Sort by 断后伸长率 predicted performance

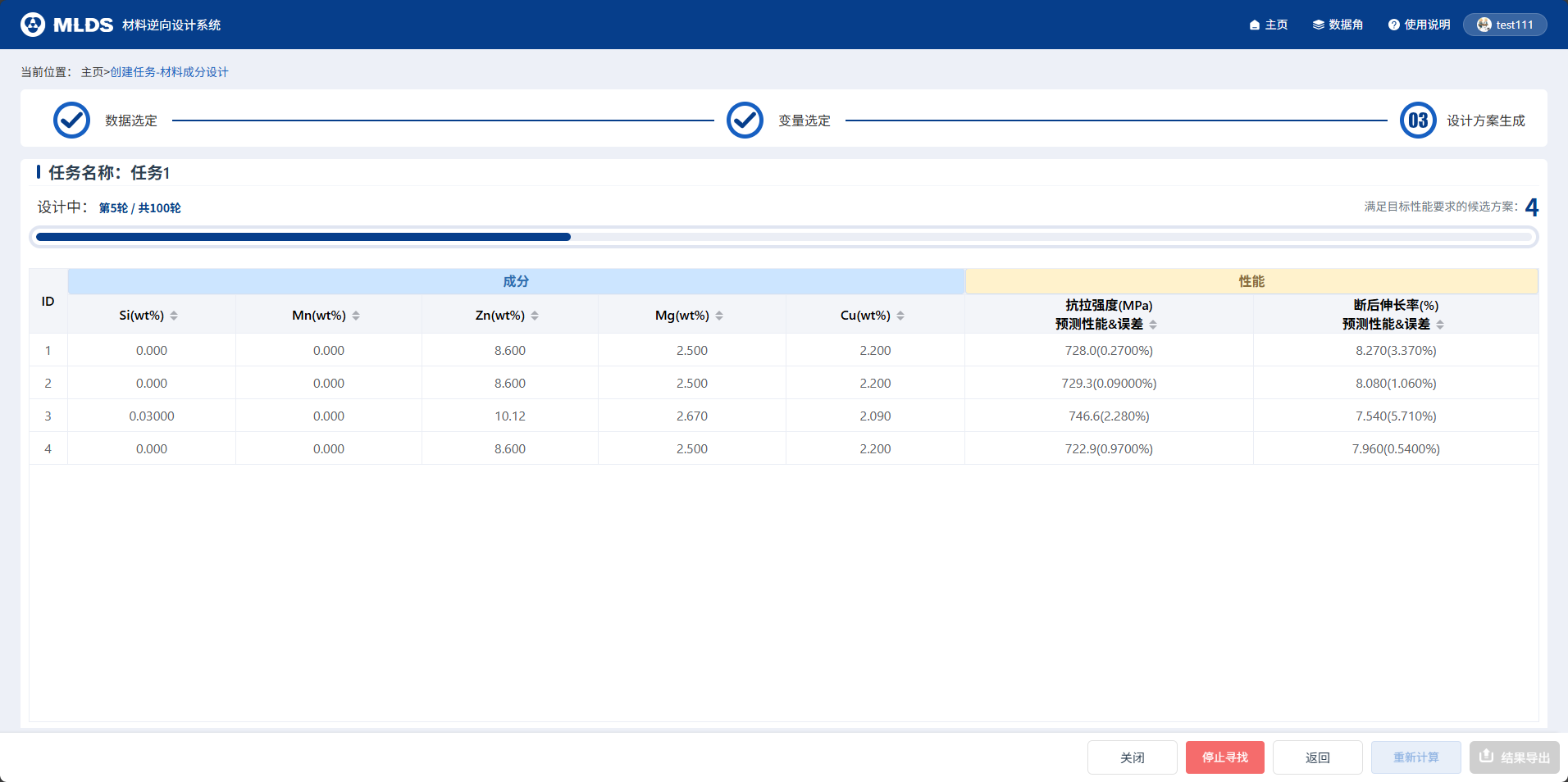point(1440,325)
